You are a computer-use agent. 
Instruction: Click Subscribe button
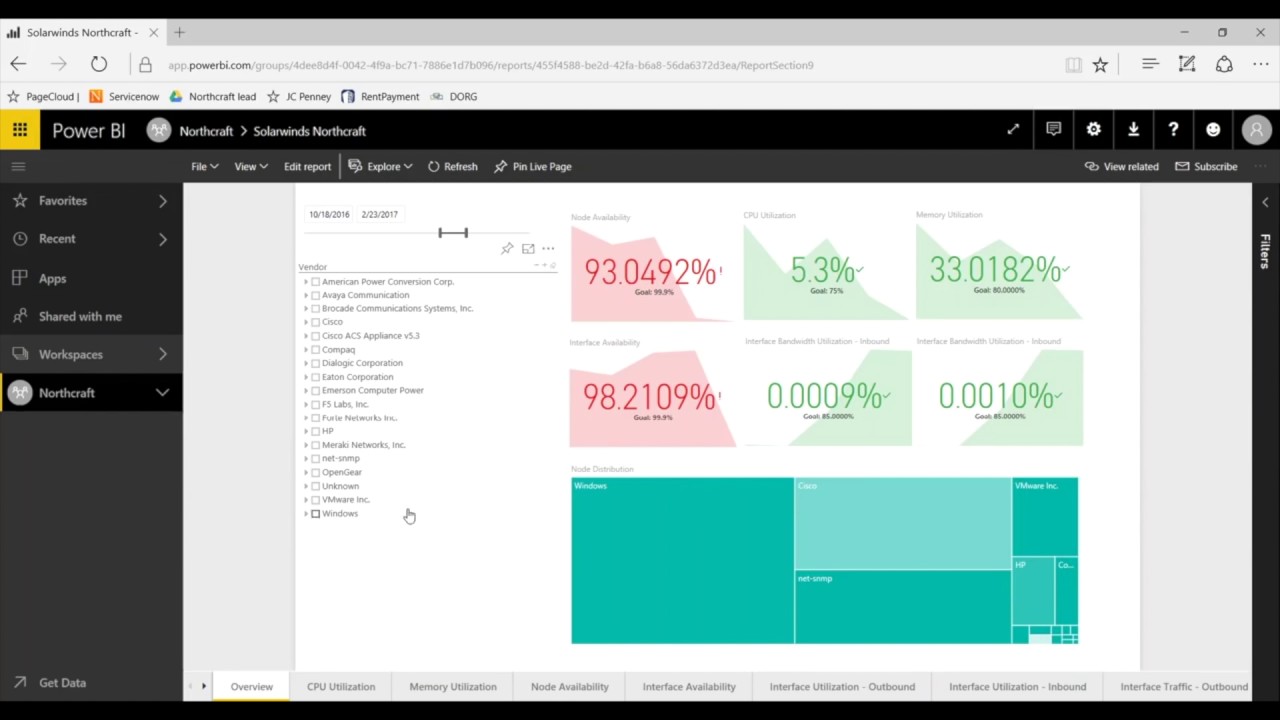pos(1206,166)
